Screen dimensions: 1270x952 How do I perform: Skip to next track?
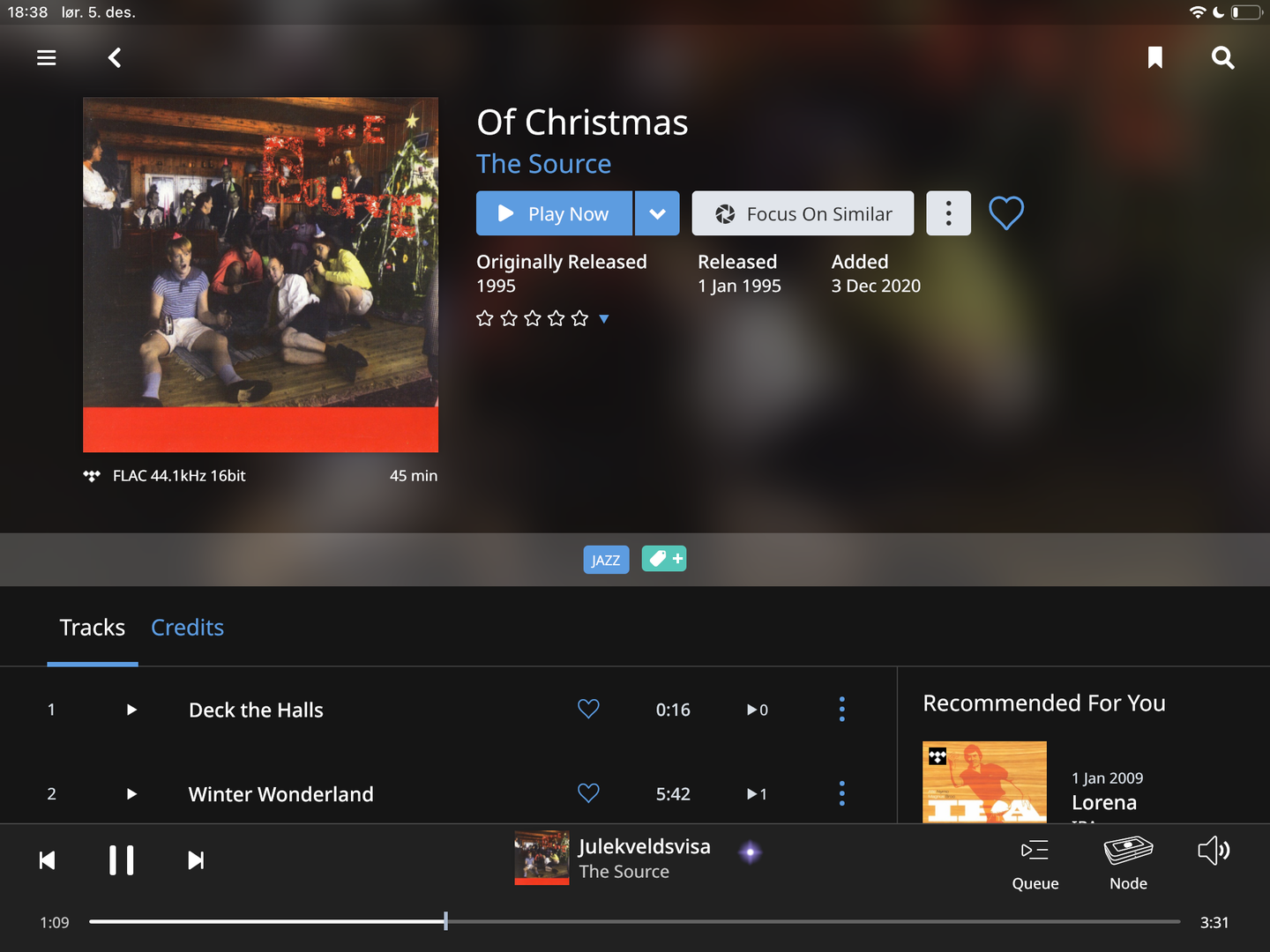click(196, 860)
